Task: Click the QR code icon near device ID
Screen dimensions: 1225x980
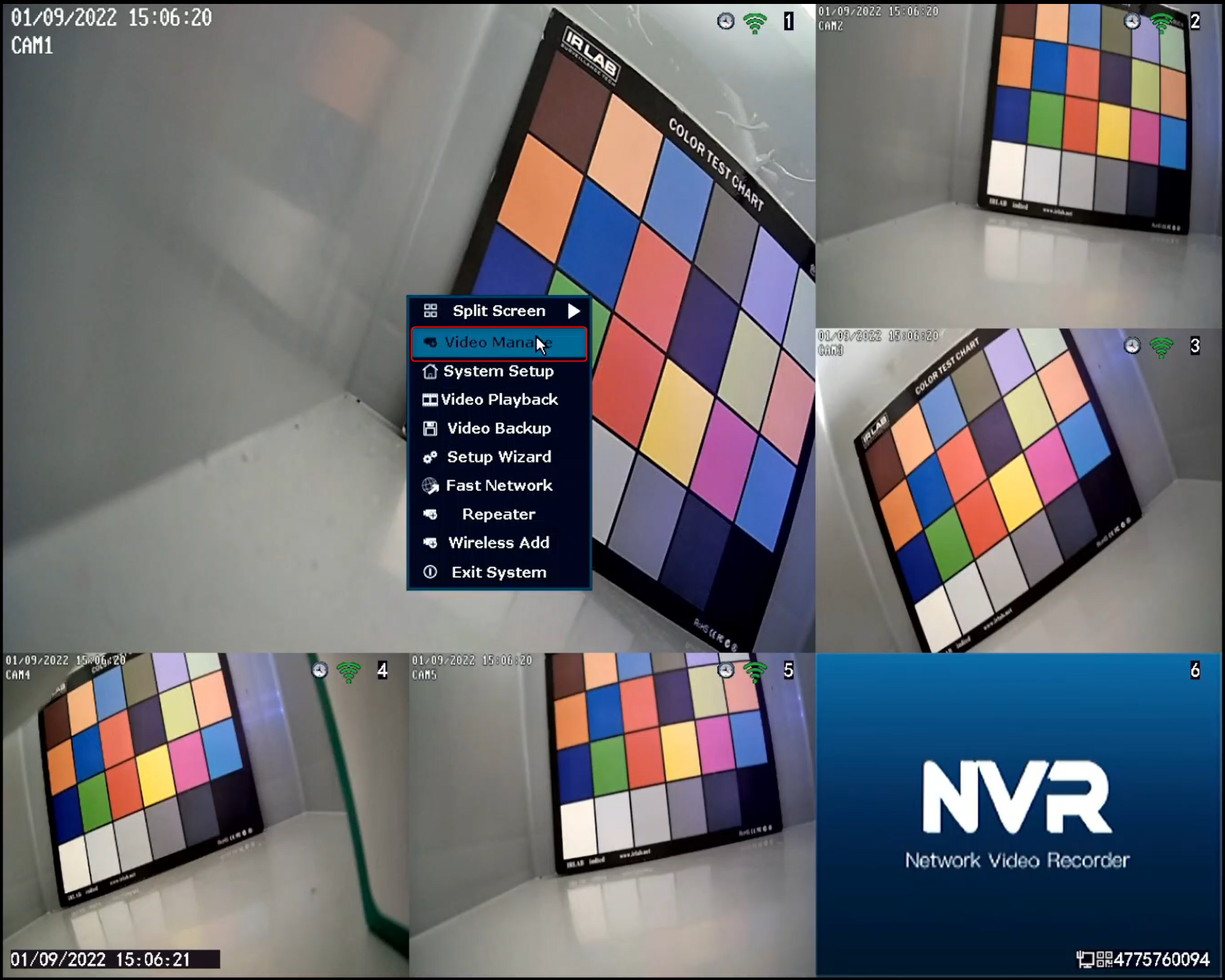Action: click(1104, 960)
